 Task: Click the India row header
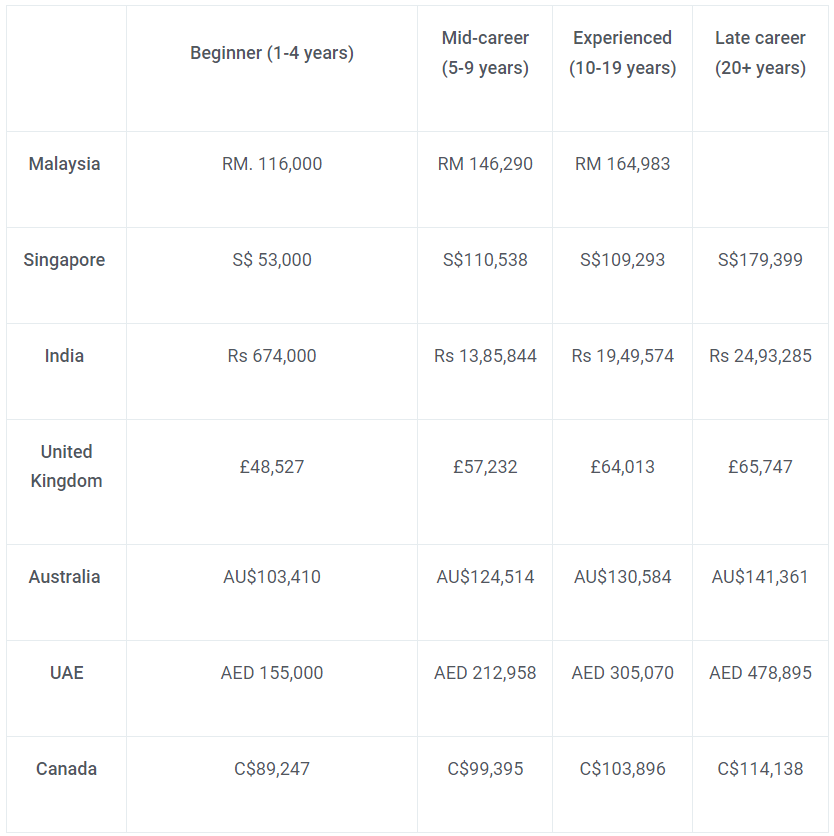[65, 356]
